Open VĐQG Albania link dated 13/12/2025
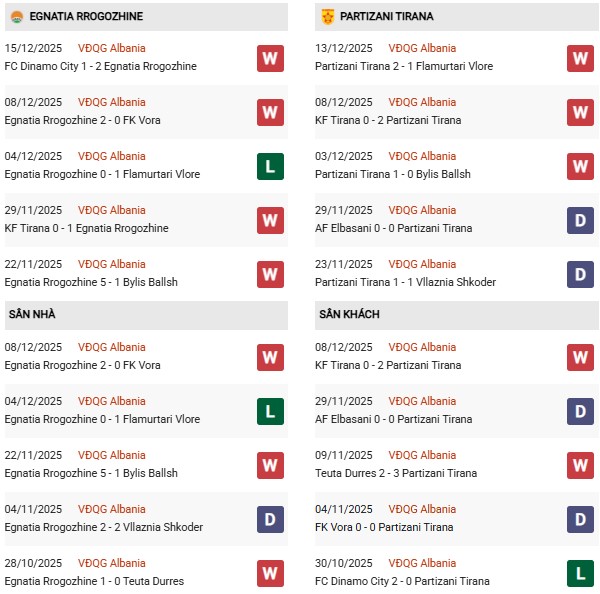600x594 pixels. tap(421, 48)
